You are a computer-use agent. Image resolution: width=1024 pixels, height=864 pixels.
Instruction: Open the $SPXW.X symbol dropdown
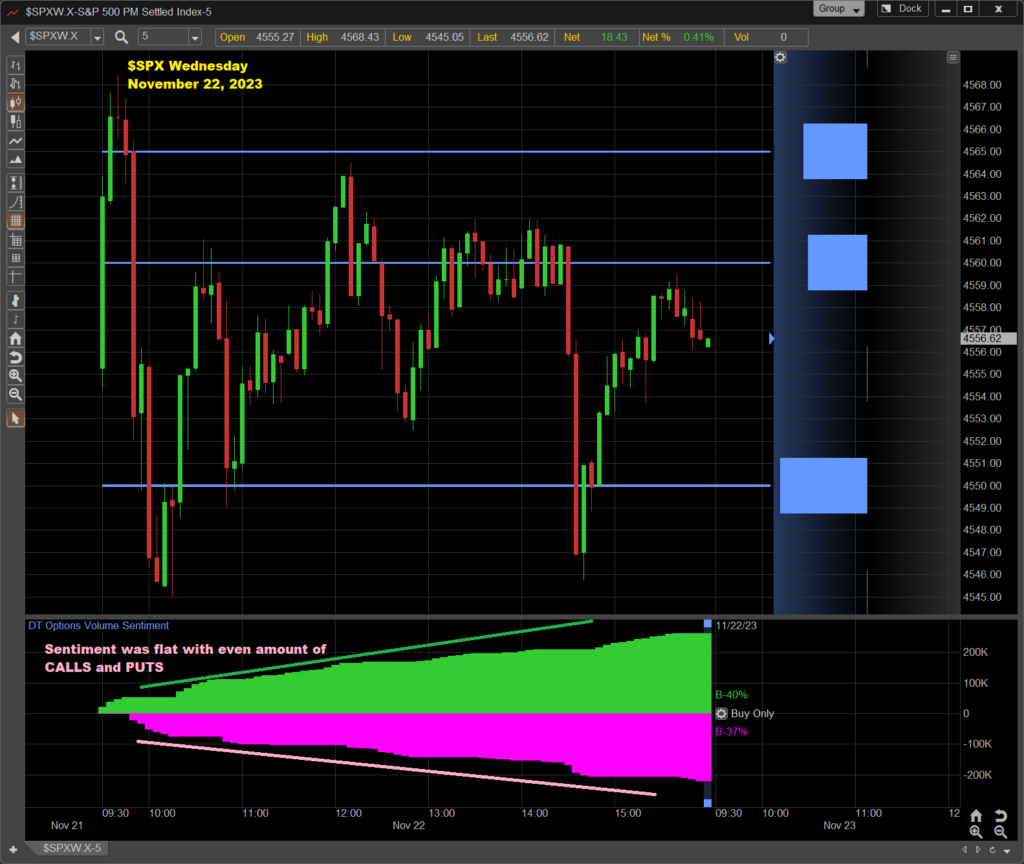pos(97,37)
